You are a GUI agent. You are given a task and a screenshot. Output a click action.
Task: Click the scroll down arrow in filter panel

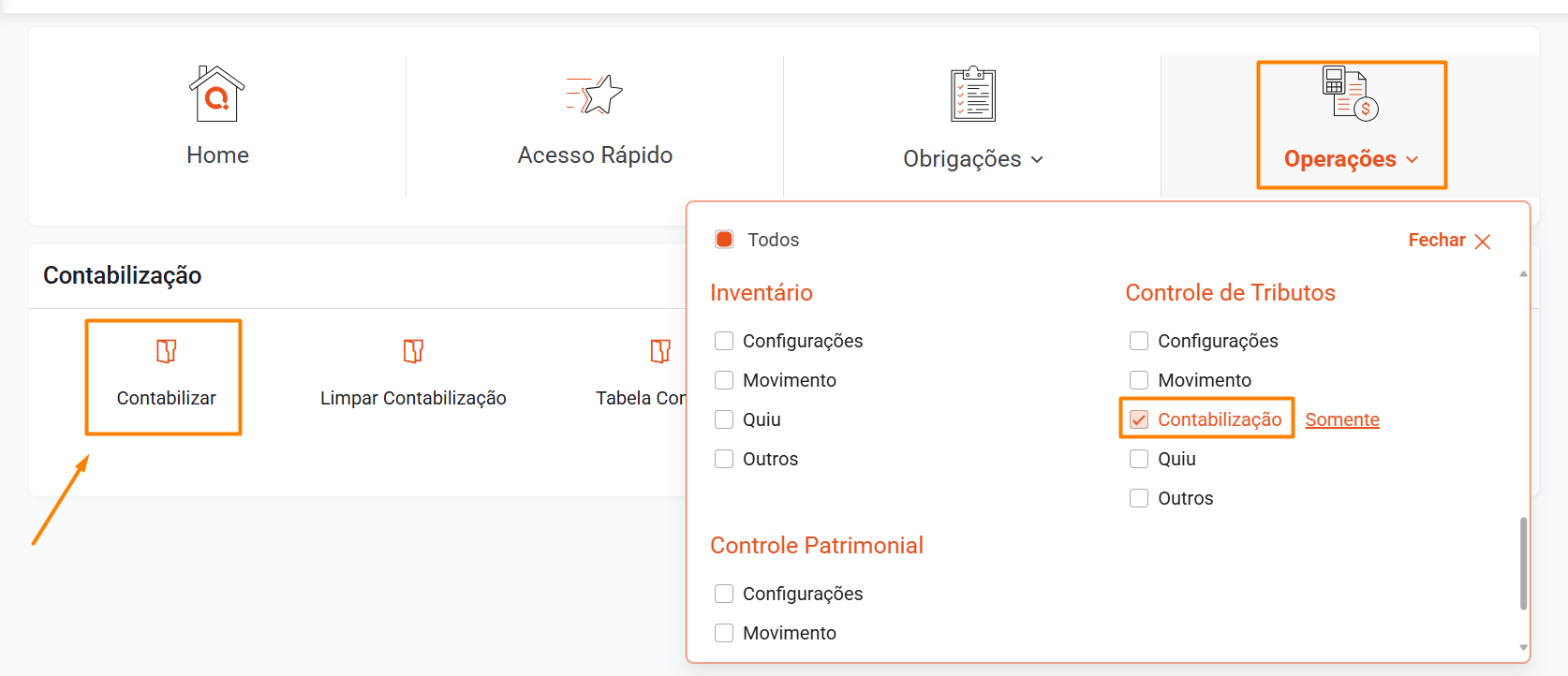pos(1524,647)
